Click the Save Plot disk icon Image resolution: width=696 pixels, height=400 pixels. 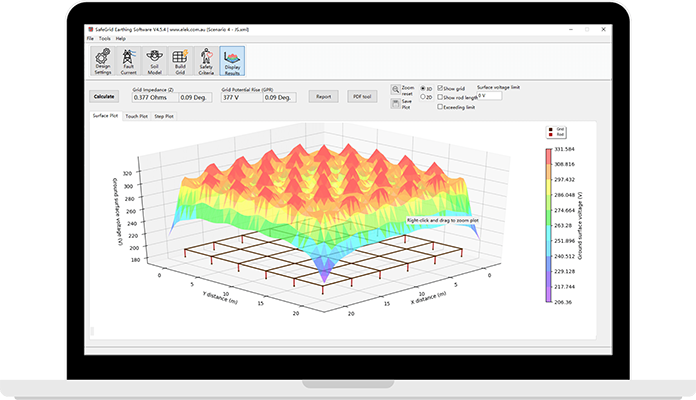coord(395,103)
